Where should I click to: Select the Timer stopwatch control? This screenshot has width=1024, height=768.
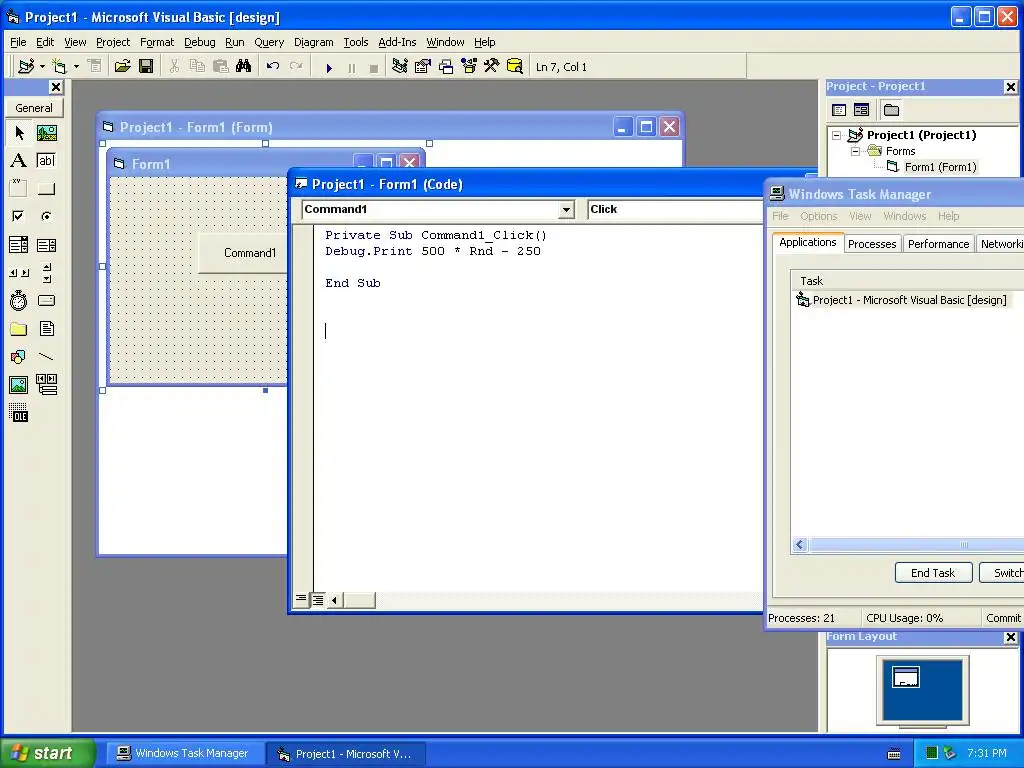19,300
